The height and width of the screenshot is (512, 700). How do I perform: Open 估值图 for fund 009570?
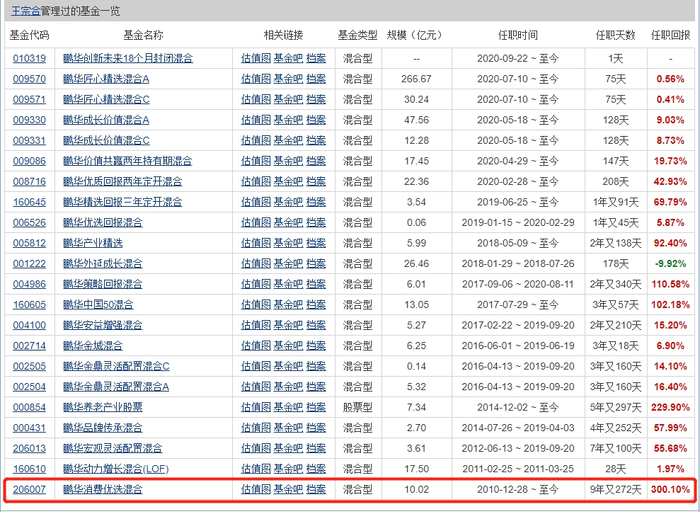(256, 79)
